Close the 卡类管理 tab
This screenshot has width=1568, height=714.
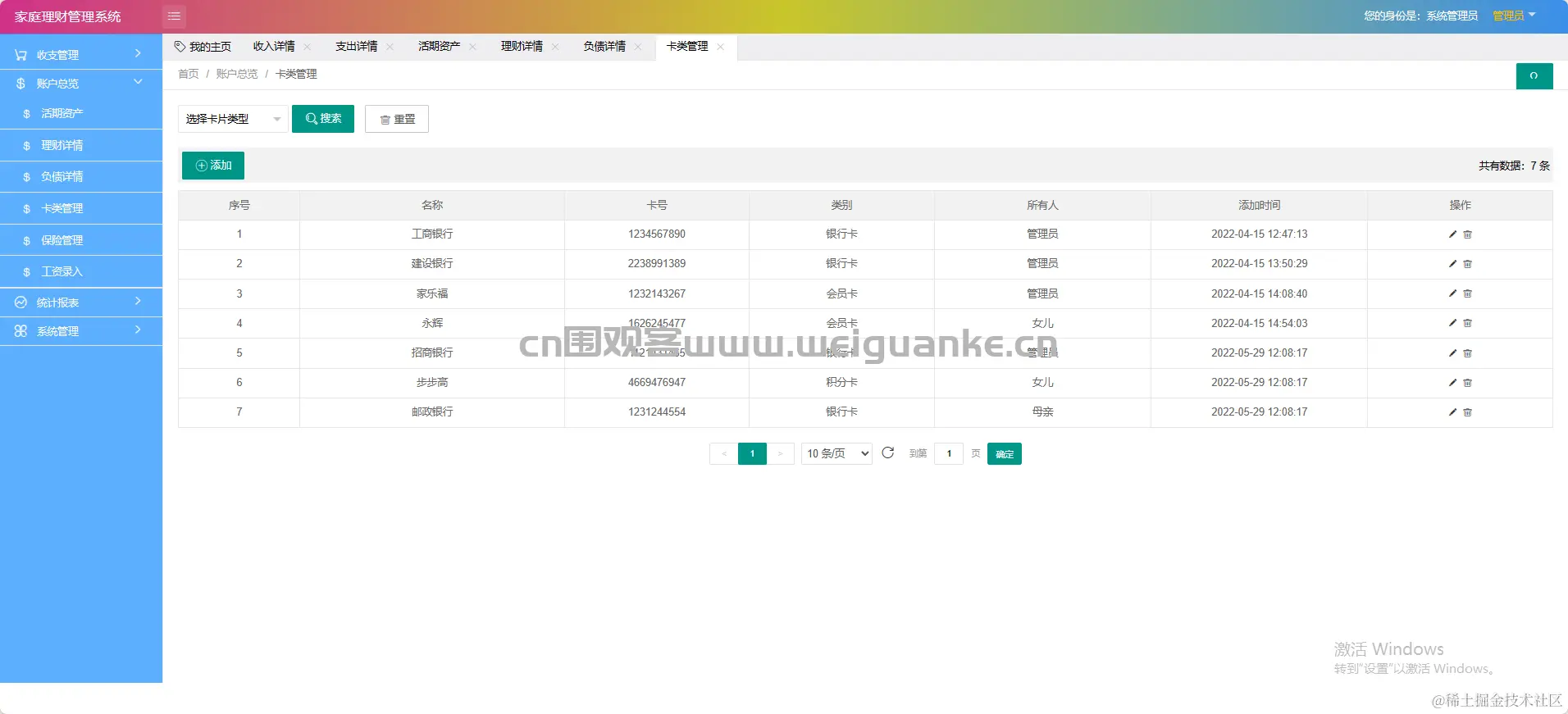720,47
